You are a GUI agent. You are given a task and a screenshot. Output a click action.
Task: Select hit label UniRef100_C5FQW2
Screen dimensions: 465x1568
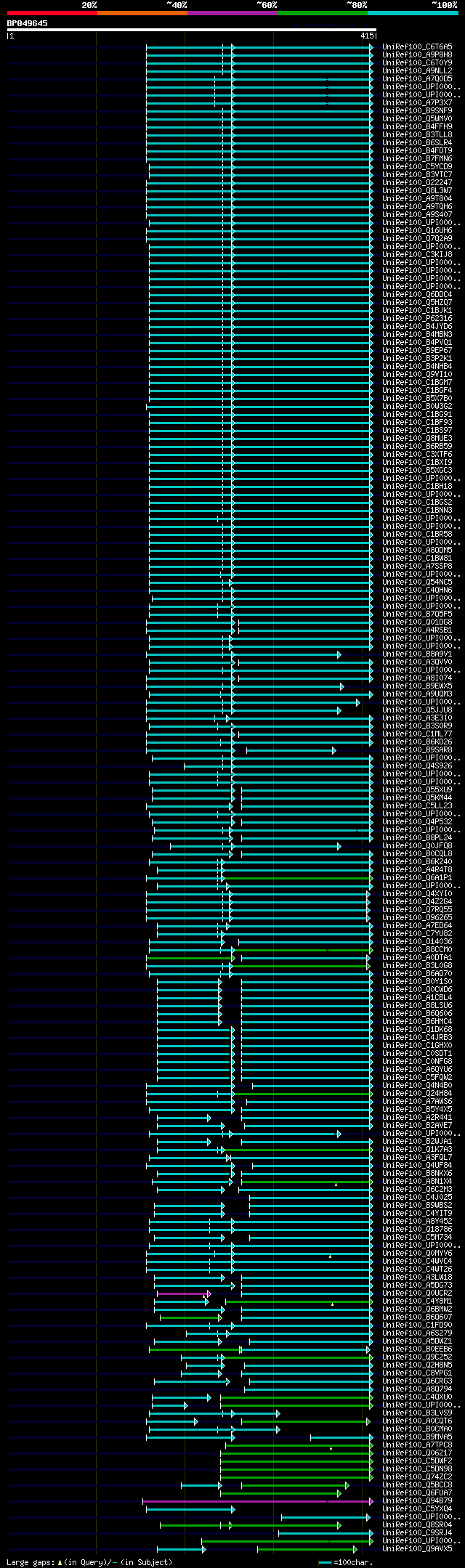[417, 1077]
